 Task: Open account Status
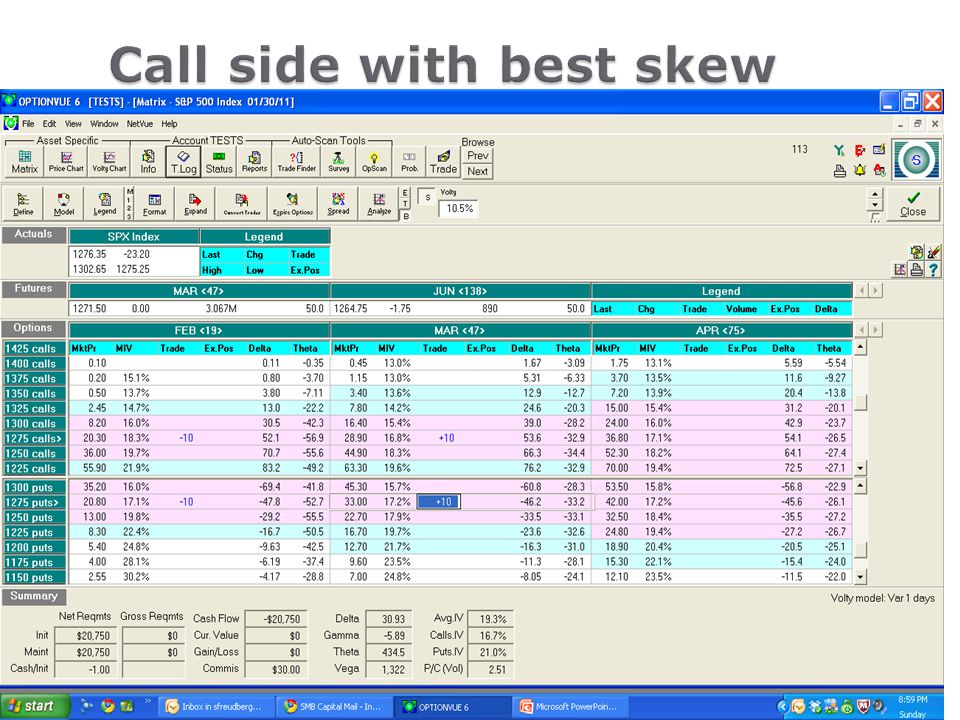[x=219, y=162]
